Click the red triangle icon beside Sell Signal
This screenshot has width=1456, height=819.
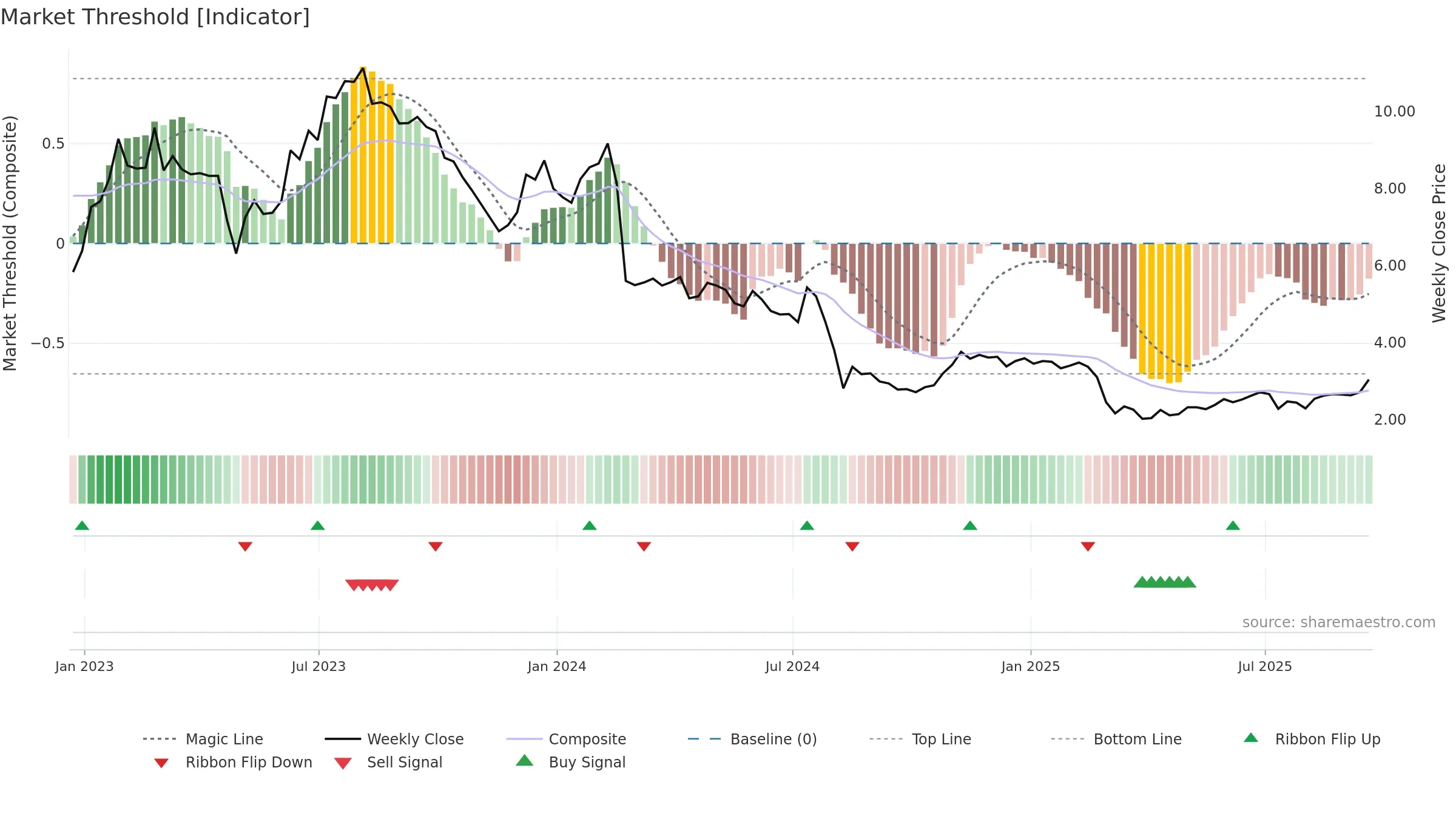click(343, 763)
